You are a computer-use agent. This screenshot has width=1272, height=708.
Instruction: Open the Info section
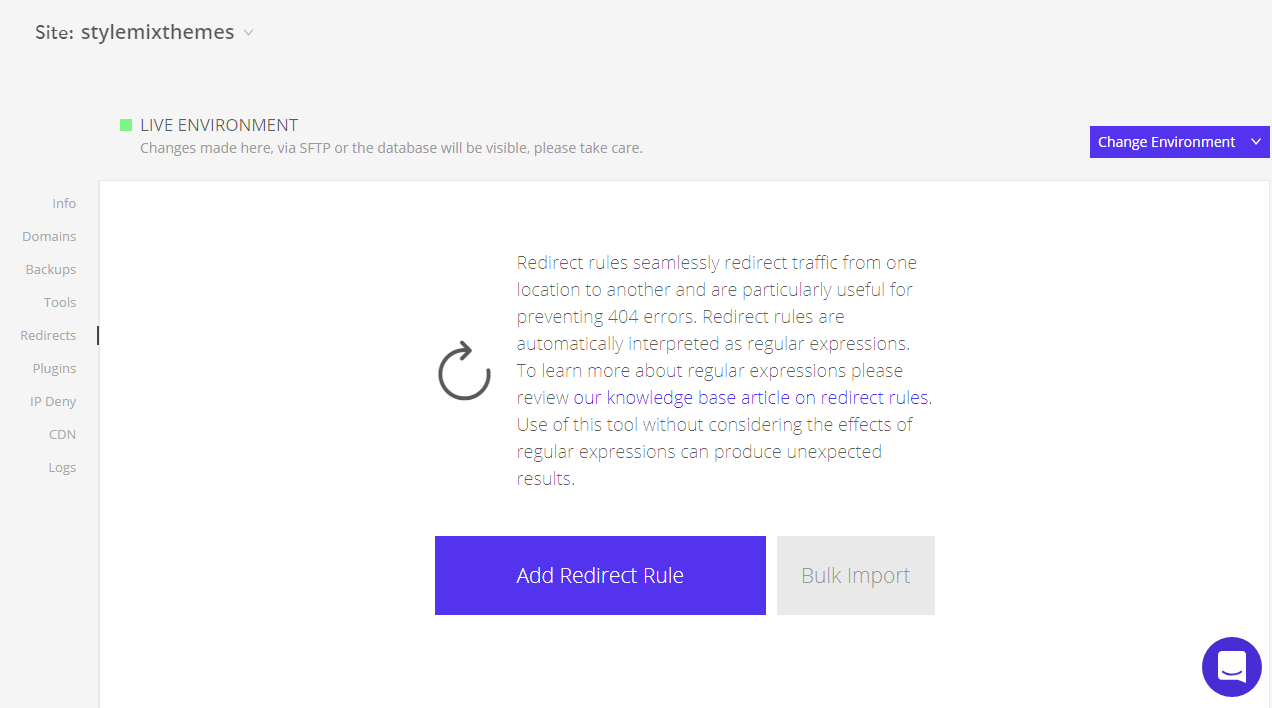click(64, 203)
